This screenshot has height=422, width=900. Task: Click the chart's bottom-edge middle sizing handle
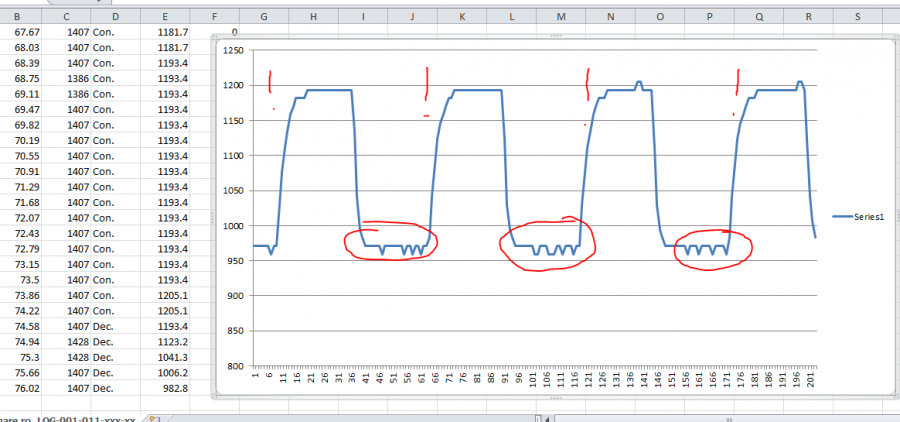point(553,397)
